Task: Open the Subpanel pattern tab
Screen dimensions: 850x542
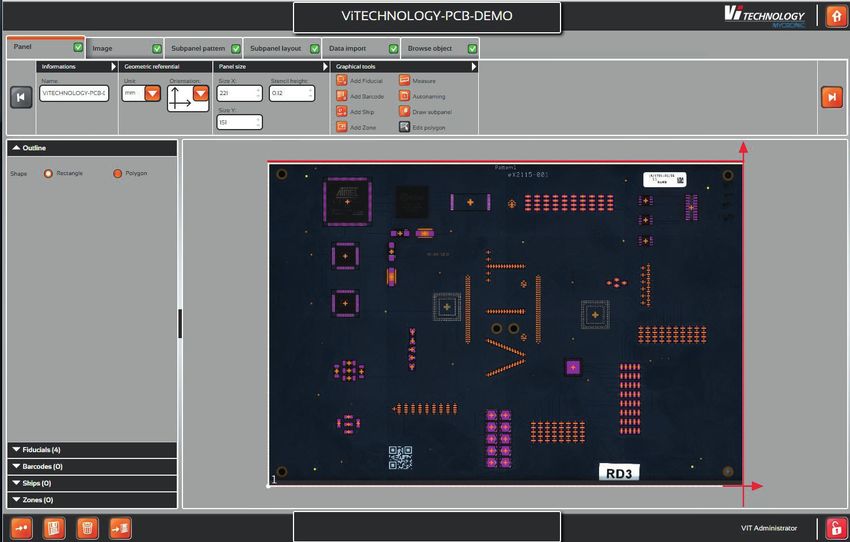Action: [x=203, y=48]
